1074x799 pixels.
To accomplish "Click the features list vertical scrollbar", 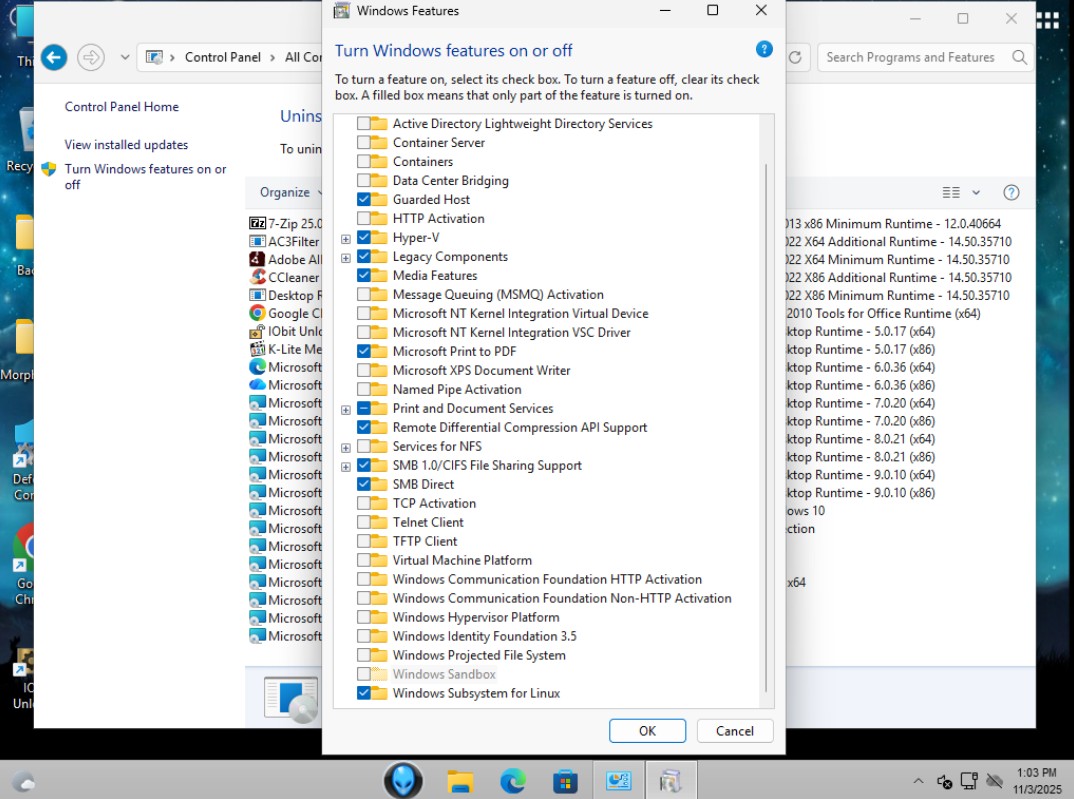I will click(766, 420).
